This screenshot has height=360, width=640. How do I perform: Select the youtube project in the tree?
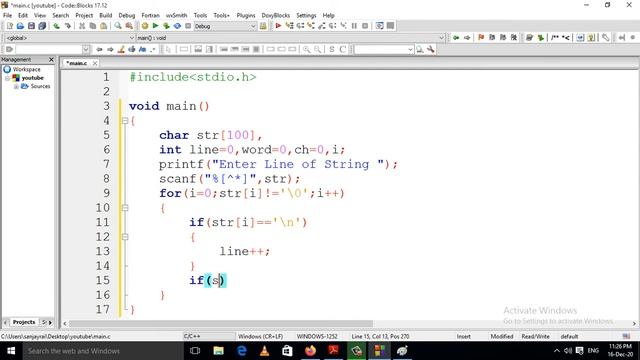pos(33,78)
